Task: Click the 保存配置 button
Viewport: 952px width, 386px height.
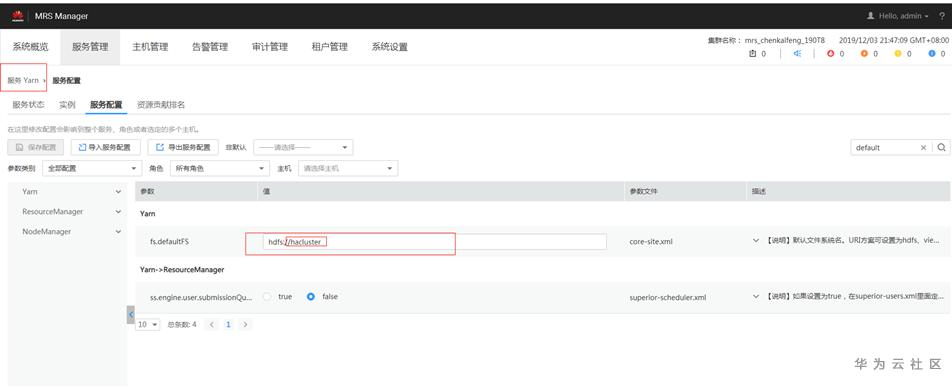Action: 35,147
